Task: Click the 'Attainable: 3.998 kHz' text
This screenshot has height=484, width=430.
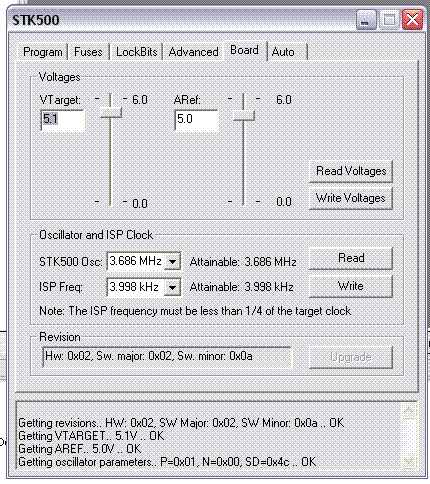Action: (x=242, y=287)
